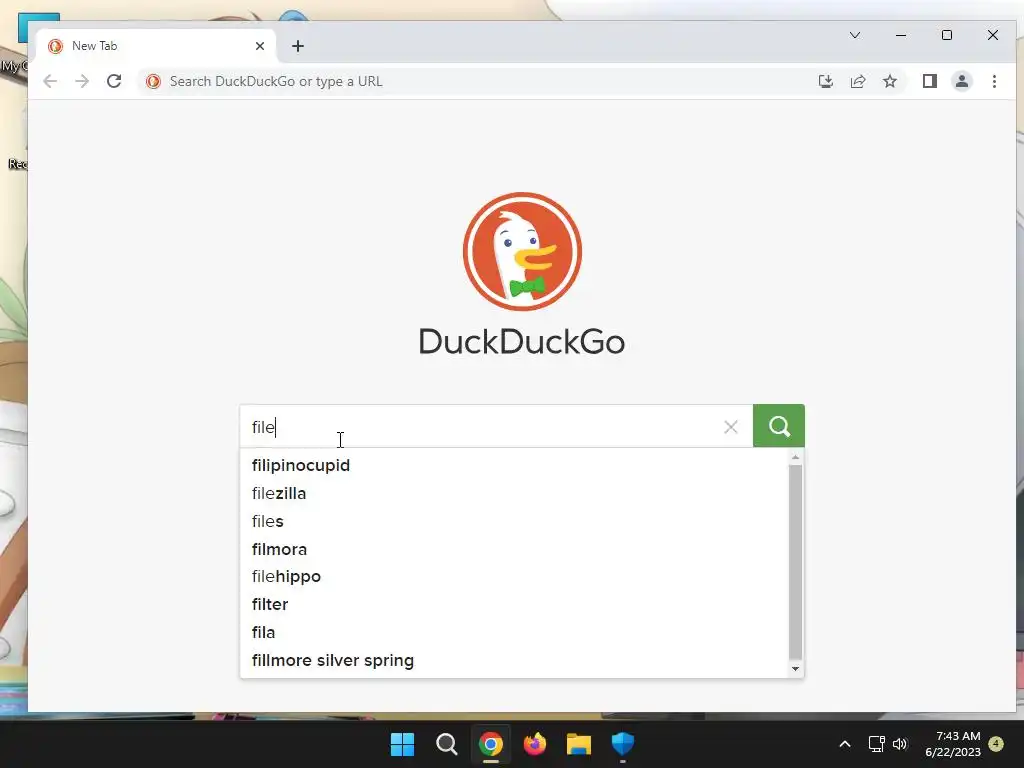Viewport: 1024px width, 768px height.
Task: Click the DuckDuckGo wordmark text
Action: pyautogui.click(x=522, y=342)
